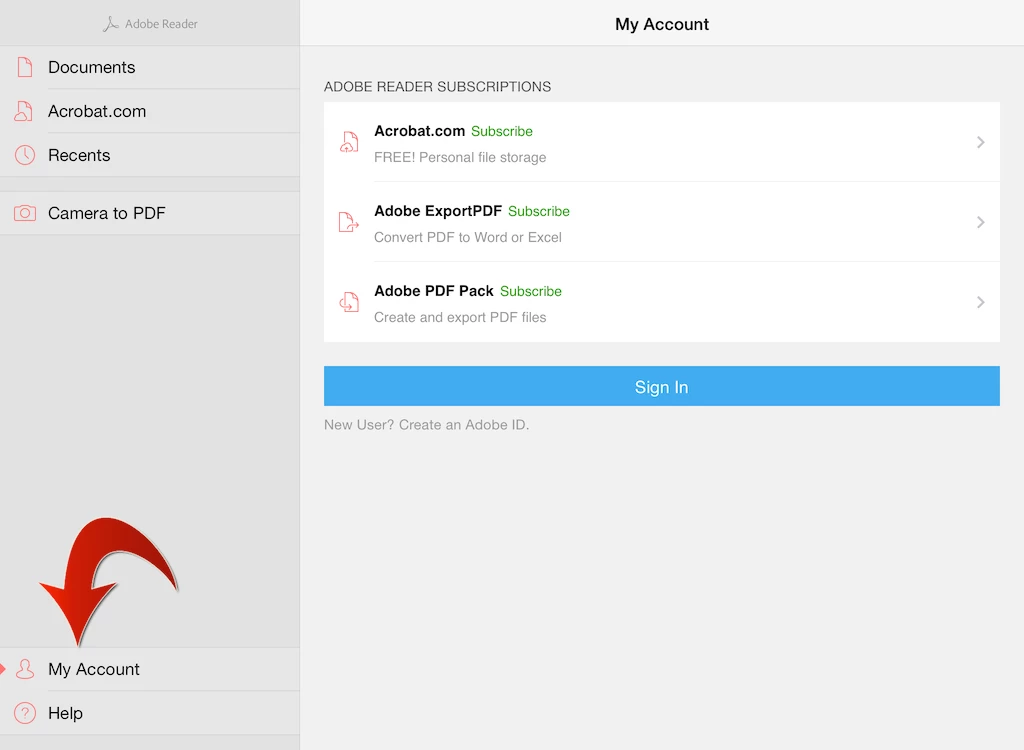Open the Documents sidebar item
This screenshot has width=1024, height=750.
coord(150,67)
